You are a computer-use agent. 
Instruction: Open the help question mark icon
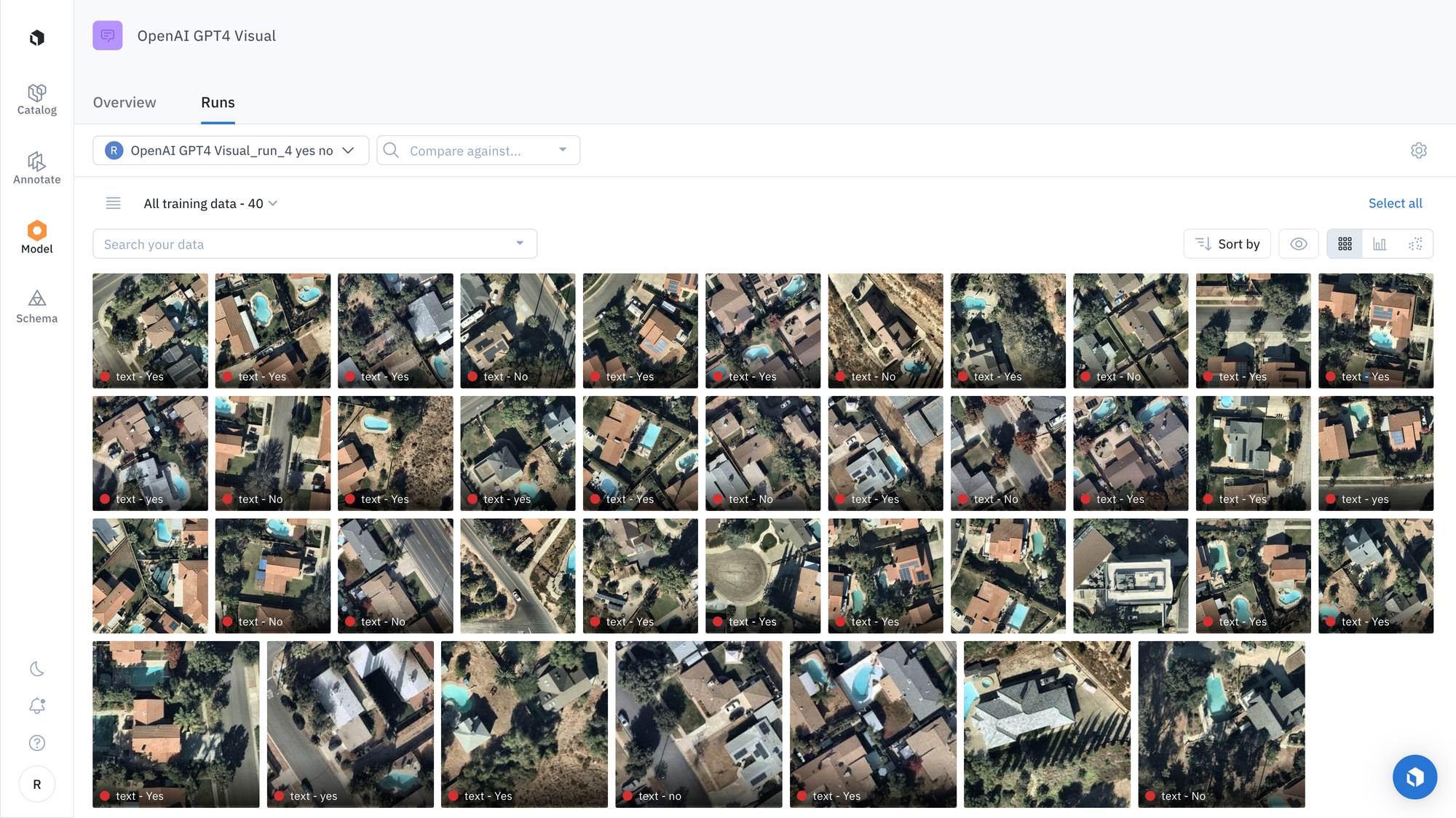coord(37,743)
